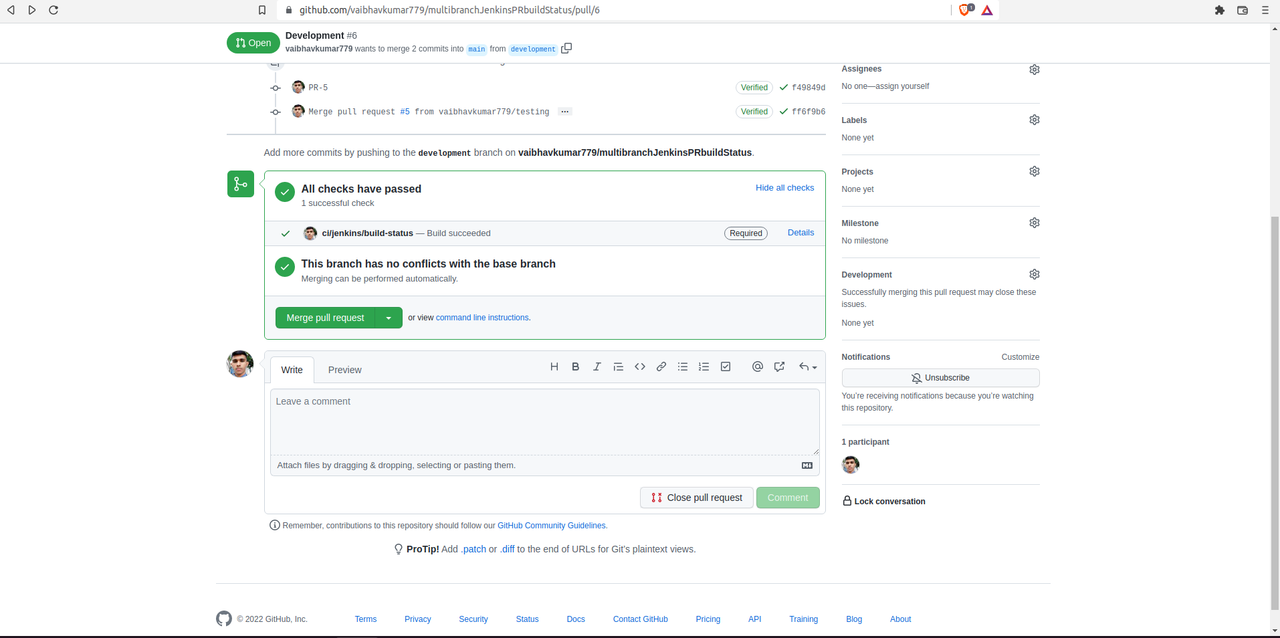Viewport: 1280px width, 638px height.
Task: Open command line instructions link
Action: tap(482, 318)
